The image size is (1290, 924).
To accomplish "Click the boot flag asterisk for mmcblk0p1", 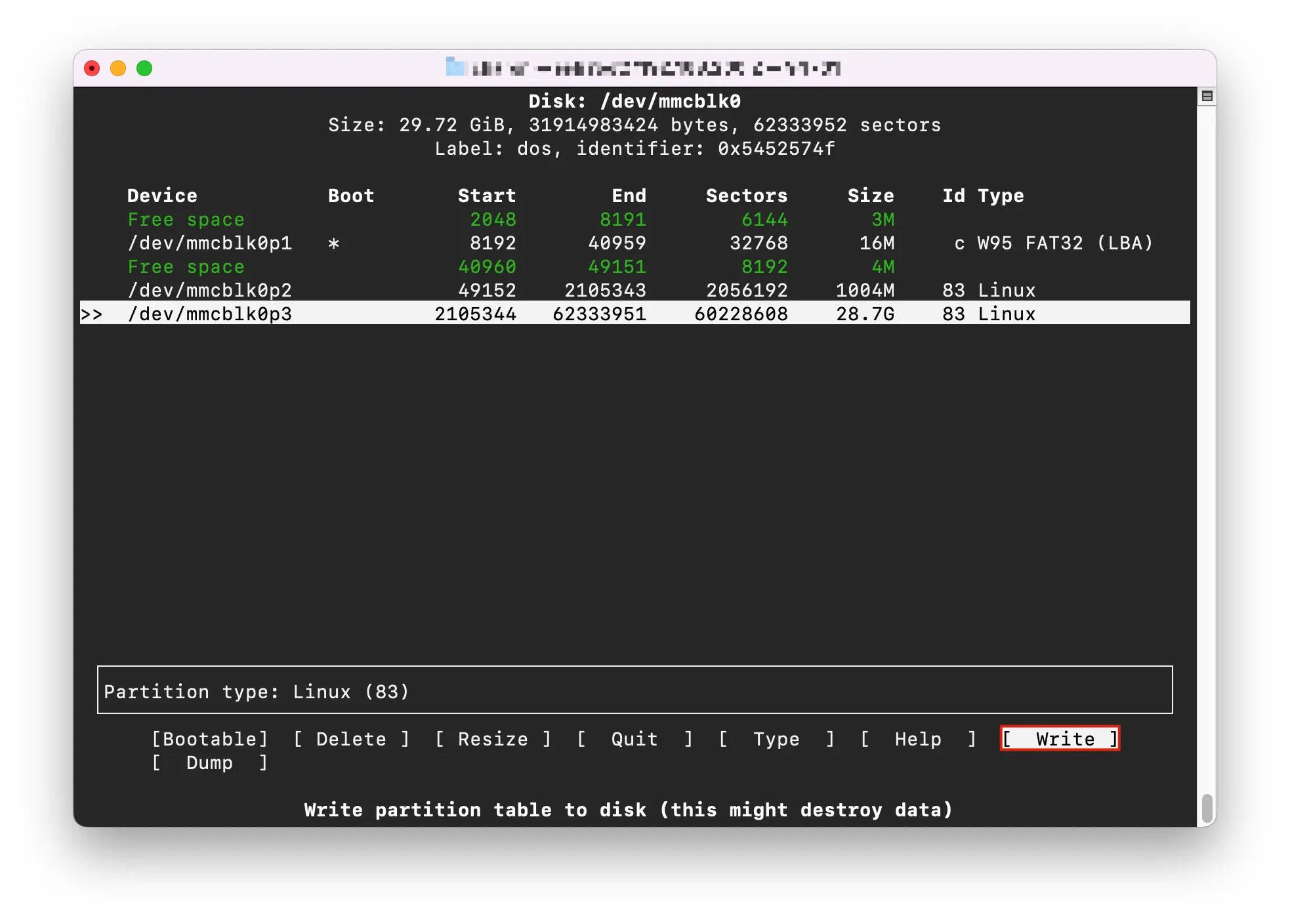I will (x=333, y=243).
